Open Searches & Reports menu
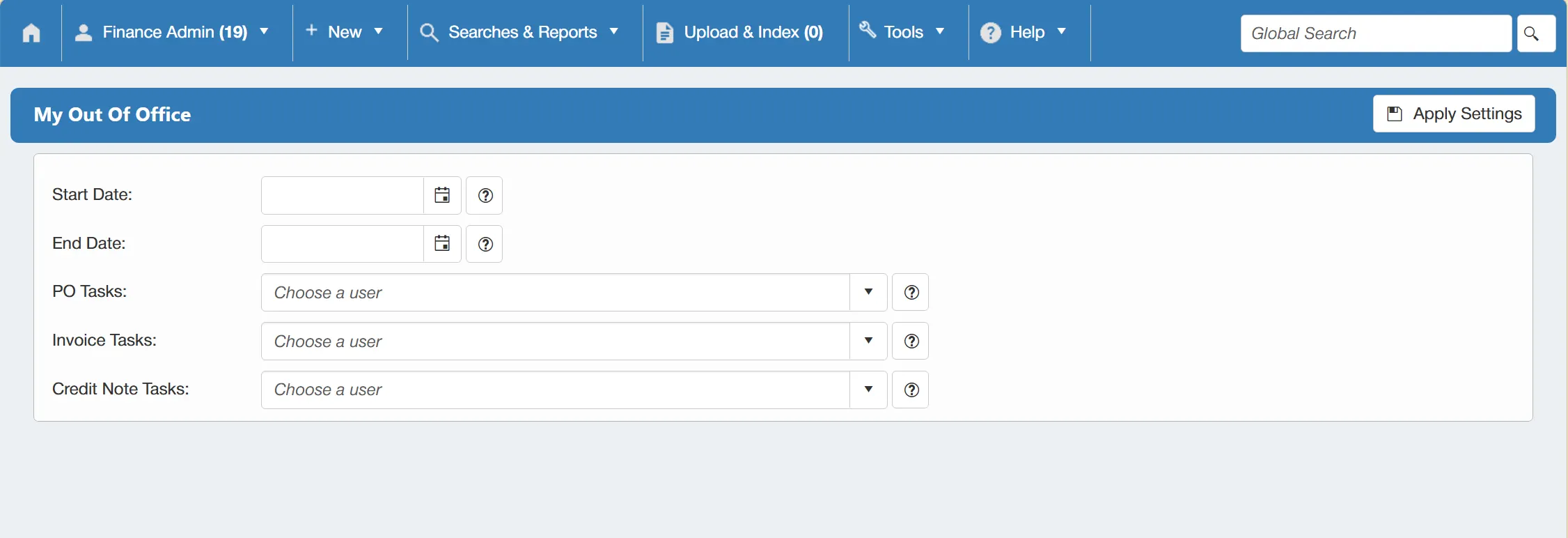The height and width of the screenshot is (538, 1568). click(x=519, y=32)
